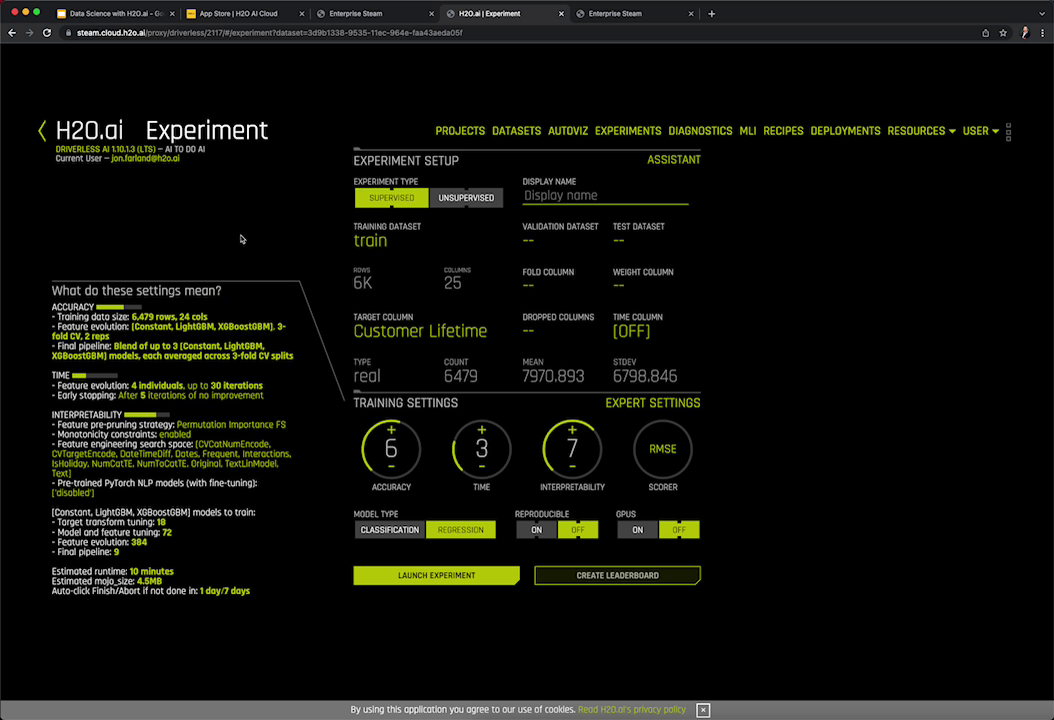Close the cookie notice banner

click(703, 710)
